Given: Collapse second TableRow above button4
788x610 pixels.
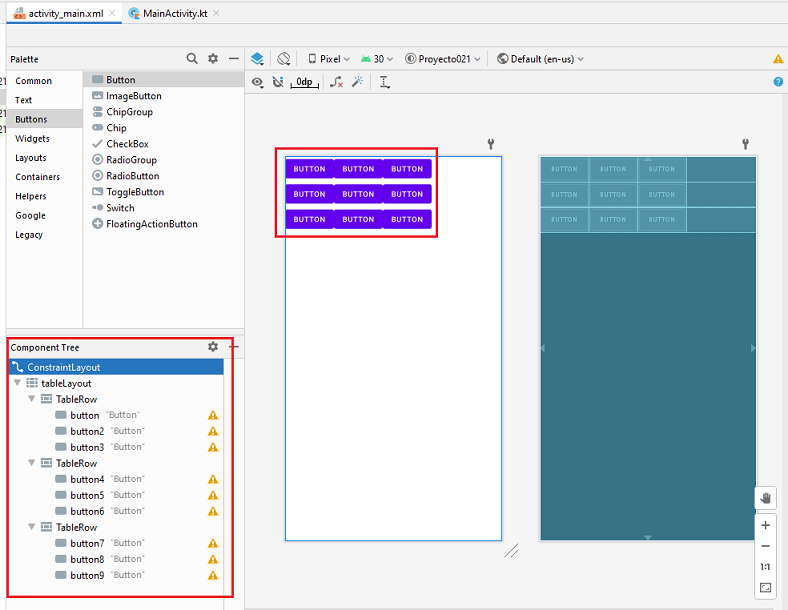Looking at the screenshot, I should click(31, 463).
